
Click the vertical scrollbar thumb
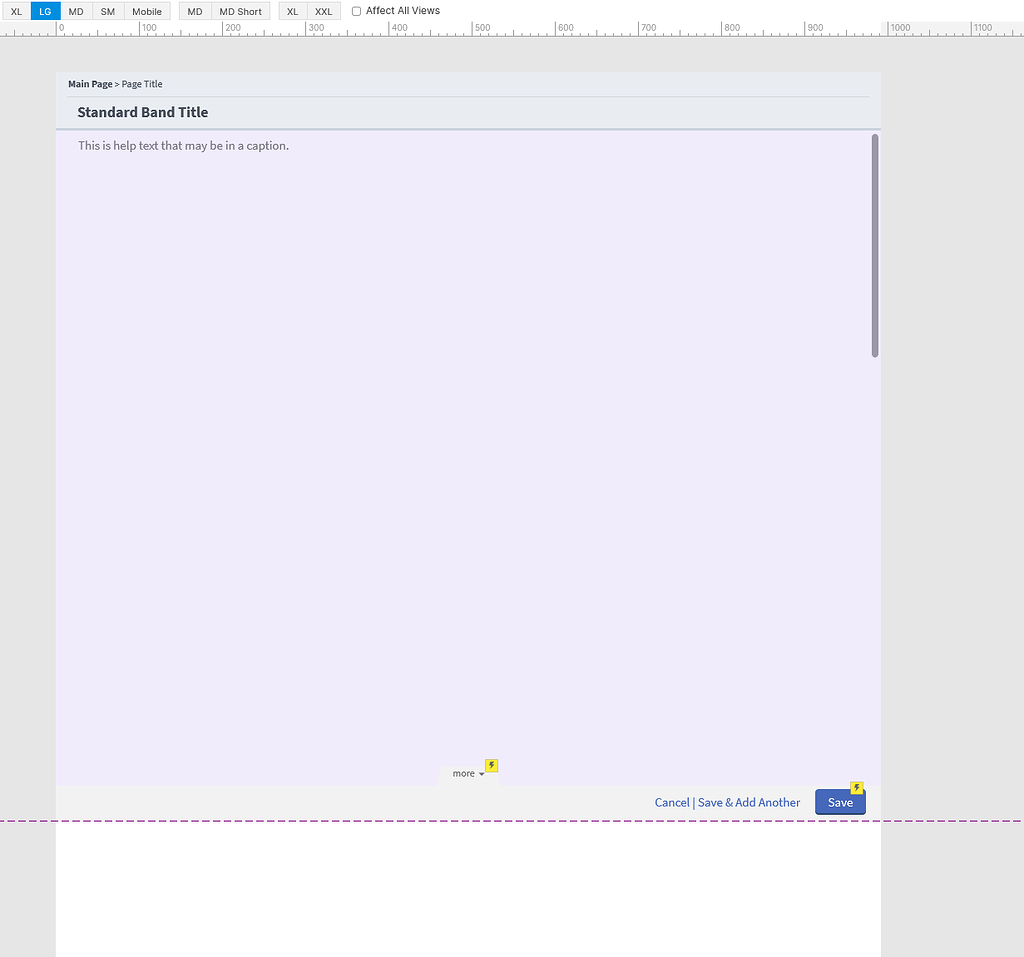tap(874, 245)
